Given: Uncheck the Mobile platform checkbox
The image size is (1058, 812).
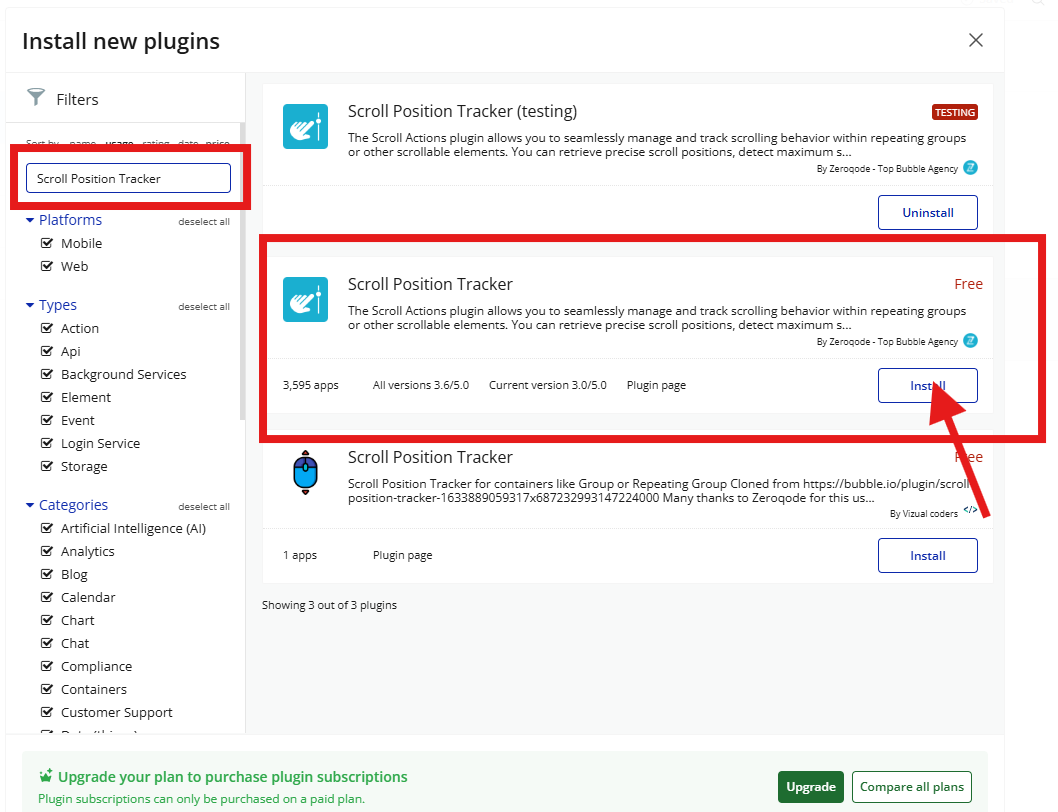Looking at the screenshot, I should point(46,243).
